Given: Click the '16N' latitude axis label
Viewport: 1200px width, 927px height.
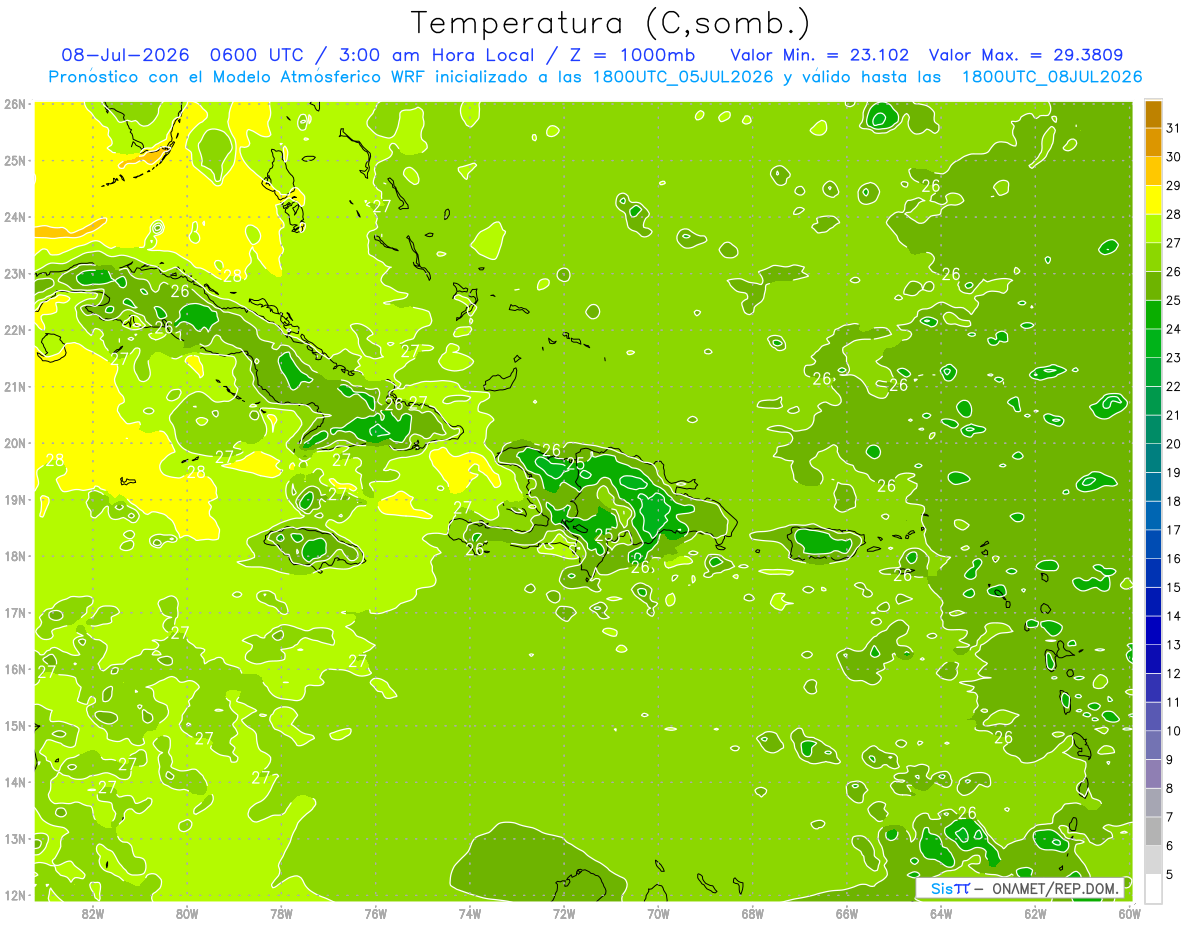Looking at the screenshot, I should [14, 669].
